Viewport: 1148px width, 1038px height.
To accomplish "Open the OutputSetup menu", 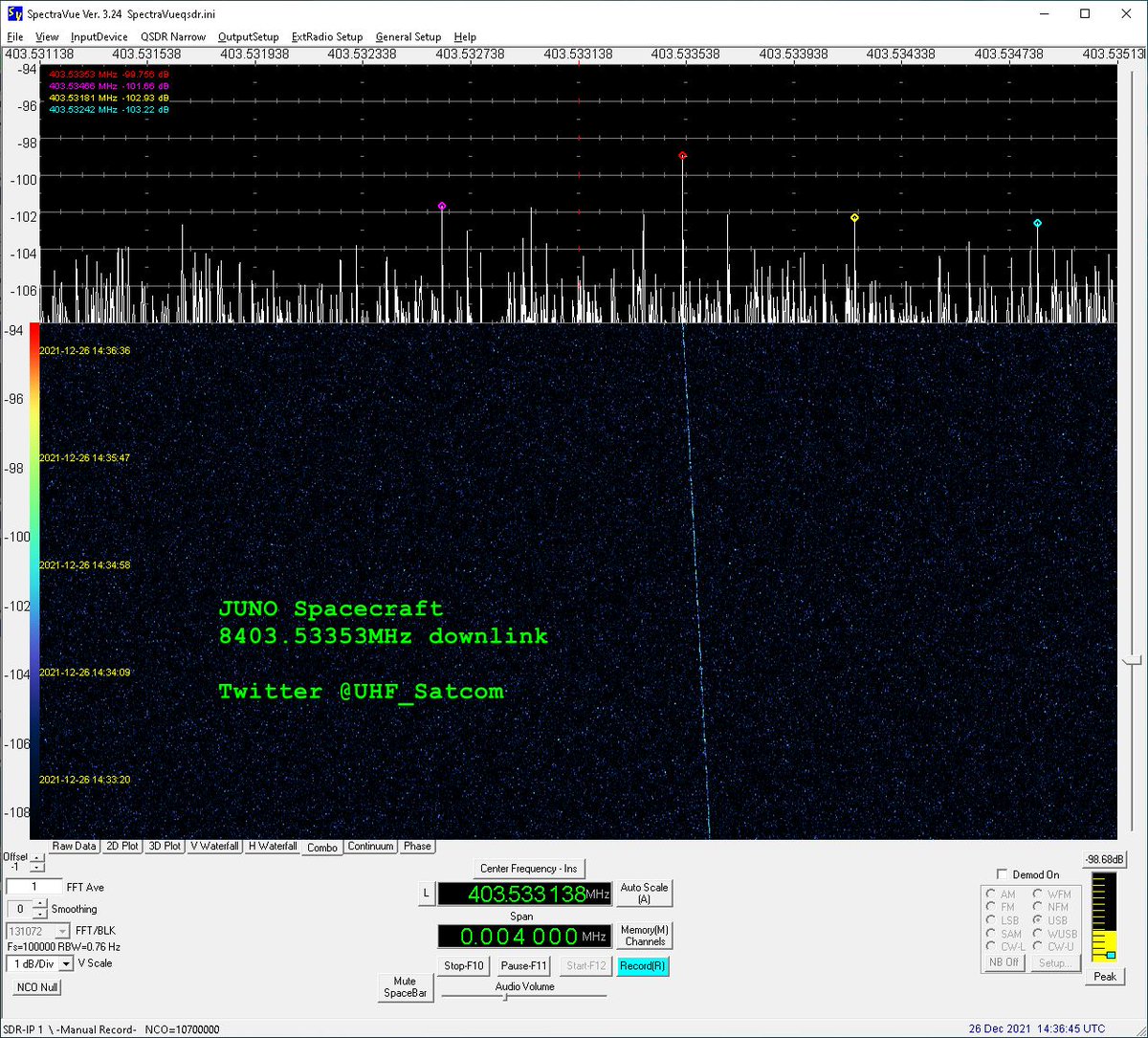I will (x=249, y=37).
